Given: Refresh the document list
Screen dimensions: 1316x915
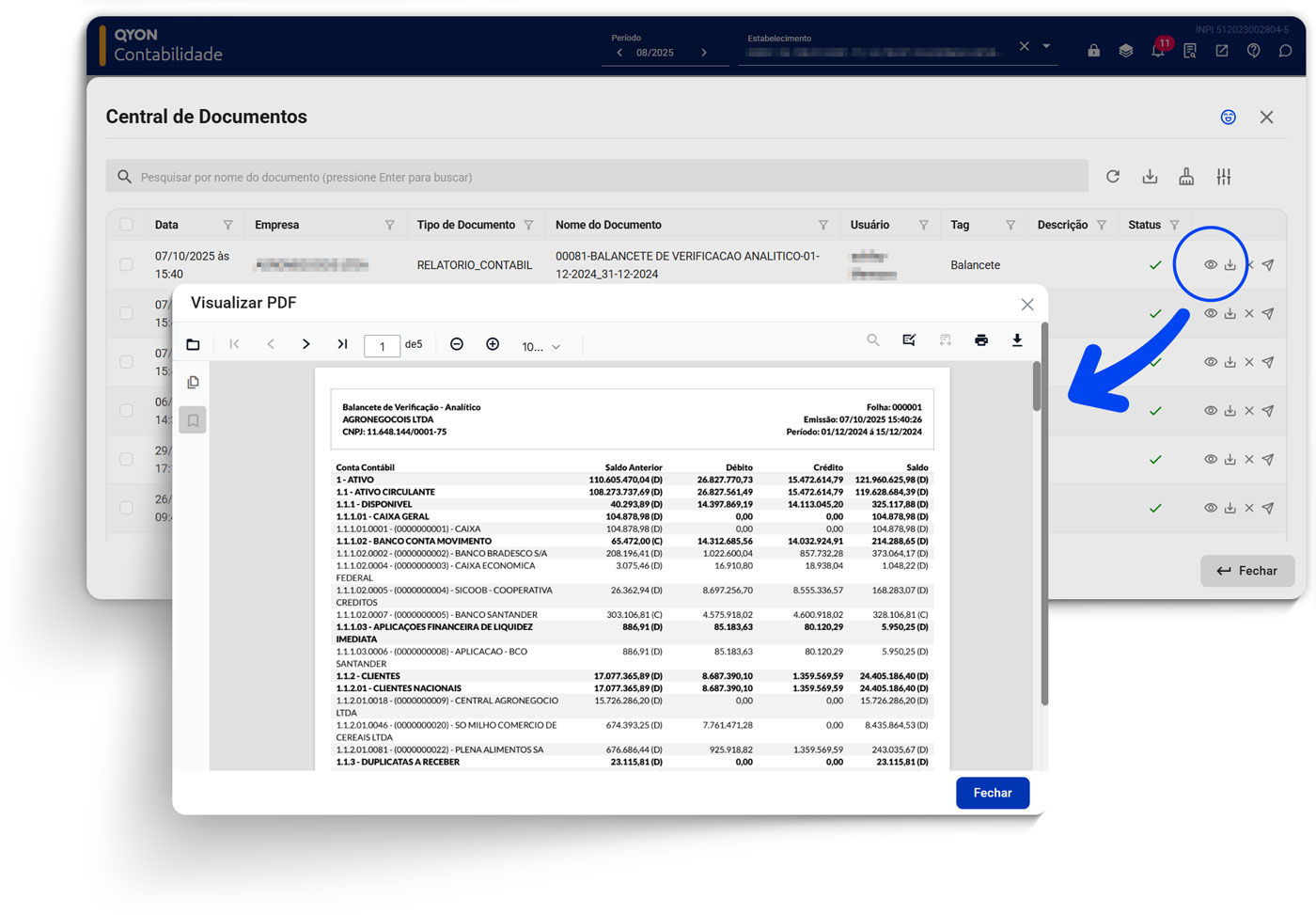Looking at the screenshot, I should (x=1113, y=177).
